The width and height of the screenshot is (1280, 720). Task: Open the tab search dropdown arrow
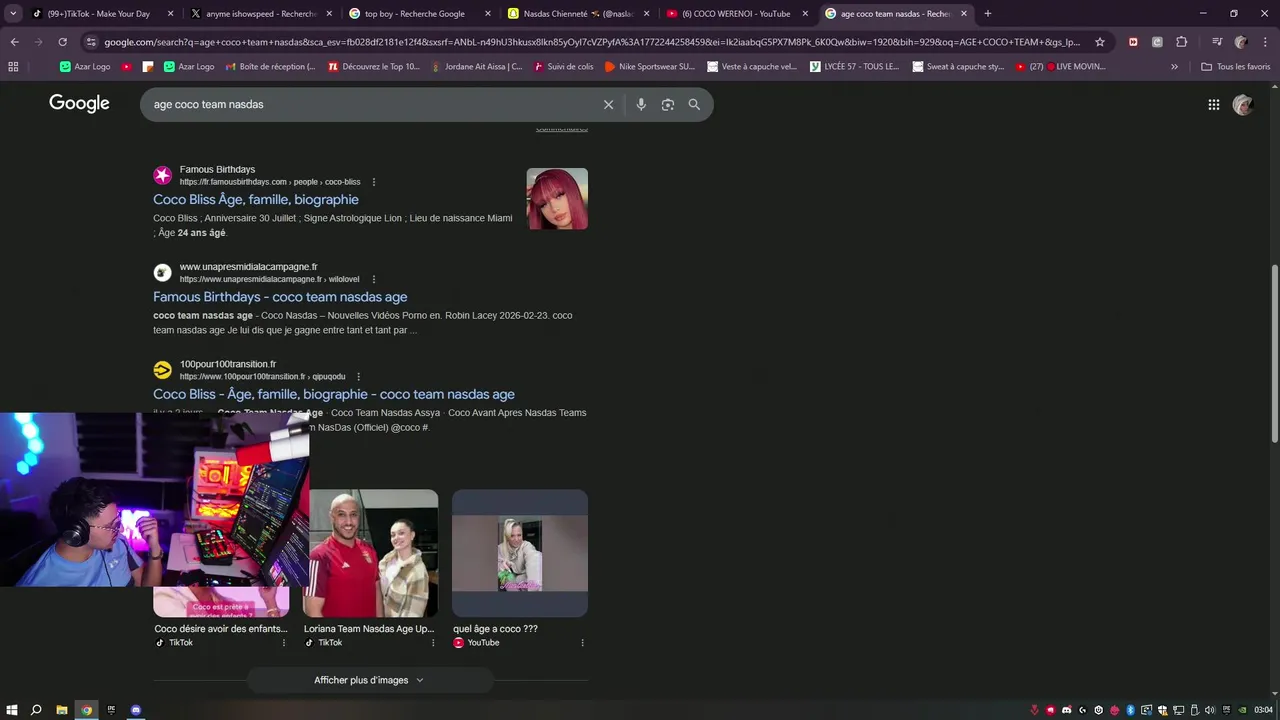pos(13,14)
